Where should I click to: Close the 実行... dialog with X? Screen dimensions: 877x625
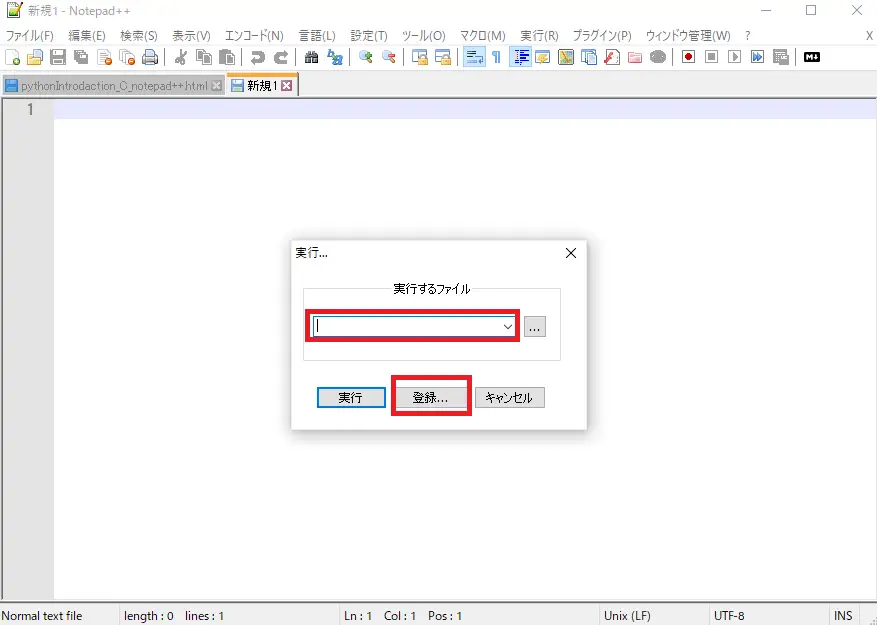570,253
